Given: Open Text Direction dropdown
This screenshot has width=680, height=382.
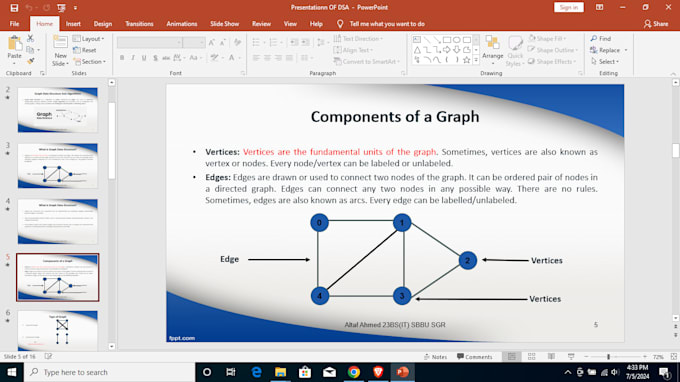Looking at the screenshot, I should [x=358, y=39].
